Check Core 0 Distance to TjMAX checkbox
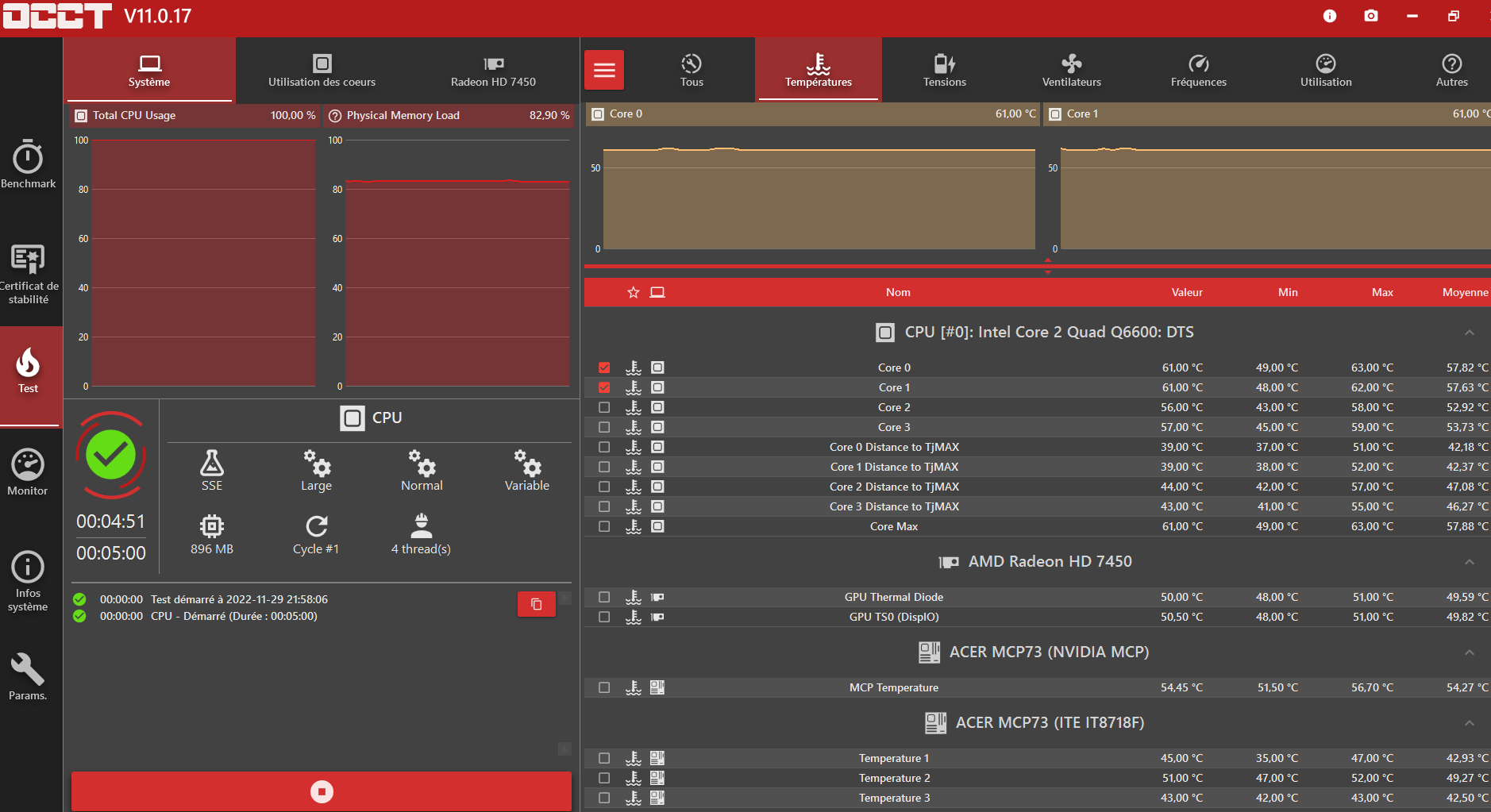The height and width of the screenshot is (812, 1491). pyautogui.click(x=604, y=447)
